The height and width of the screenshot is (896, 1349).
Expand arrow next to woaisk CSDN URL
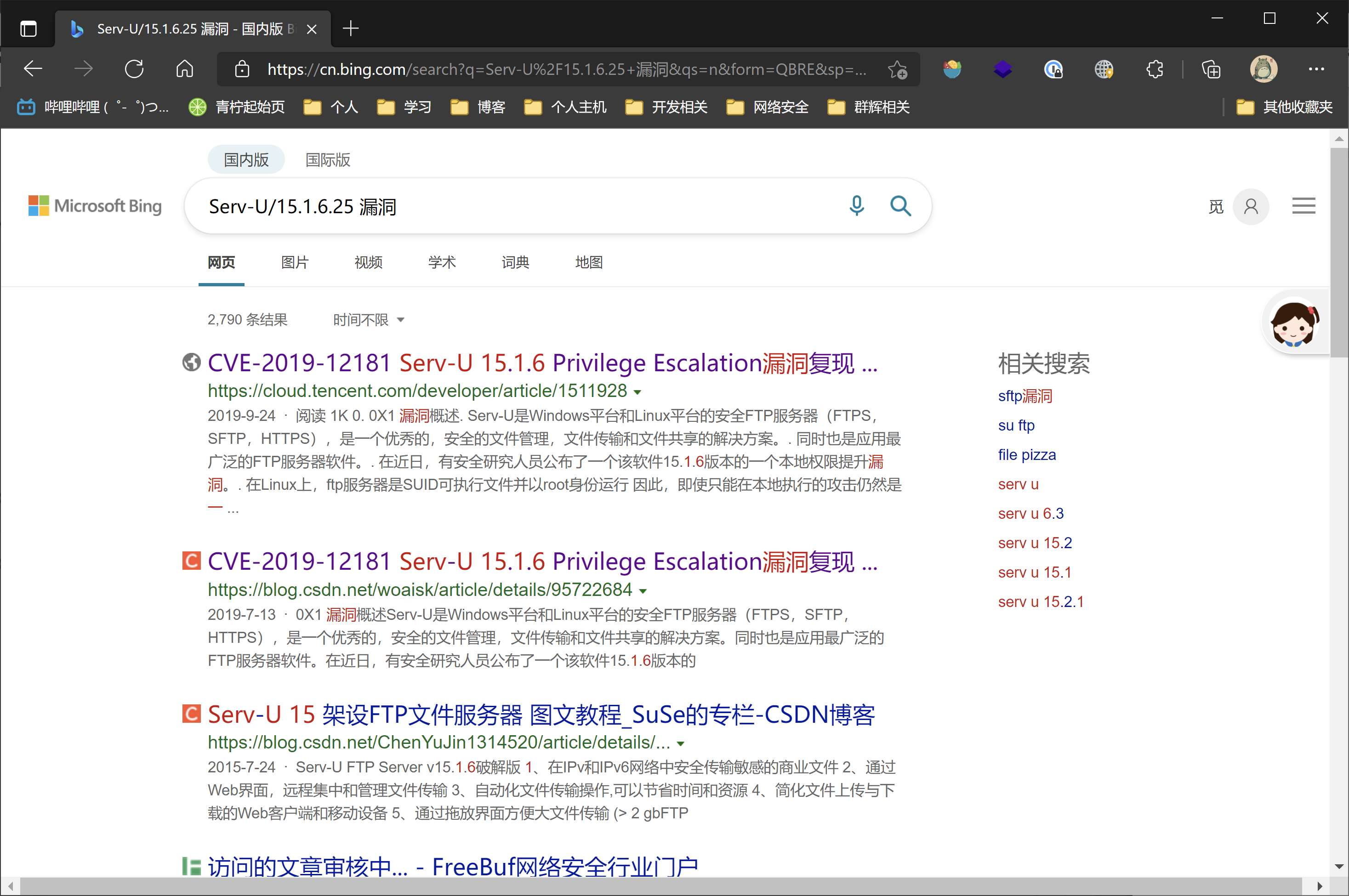point(643,591)
